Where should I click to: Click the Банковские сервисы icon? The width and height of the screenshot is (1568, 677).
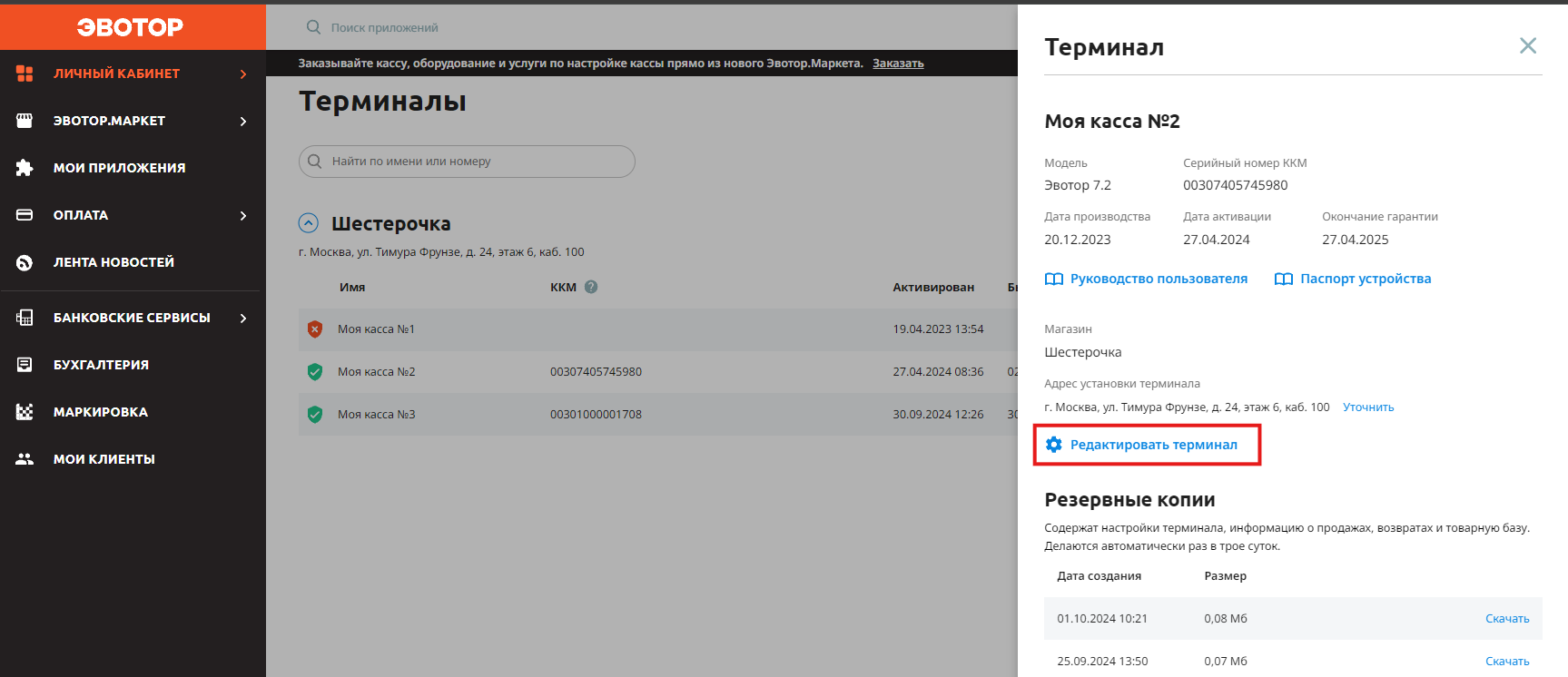coord(25,318)
